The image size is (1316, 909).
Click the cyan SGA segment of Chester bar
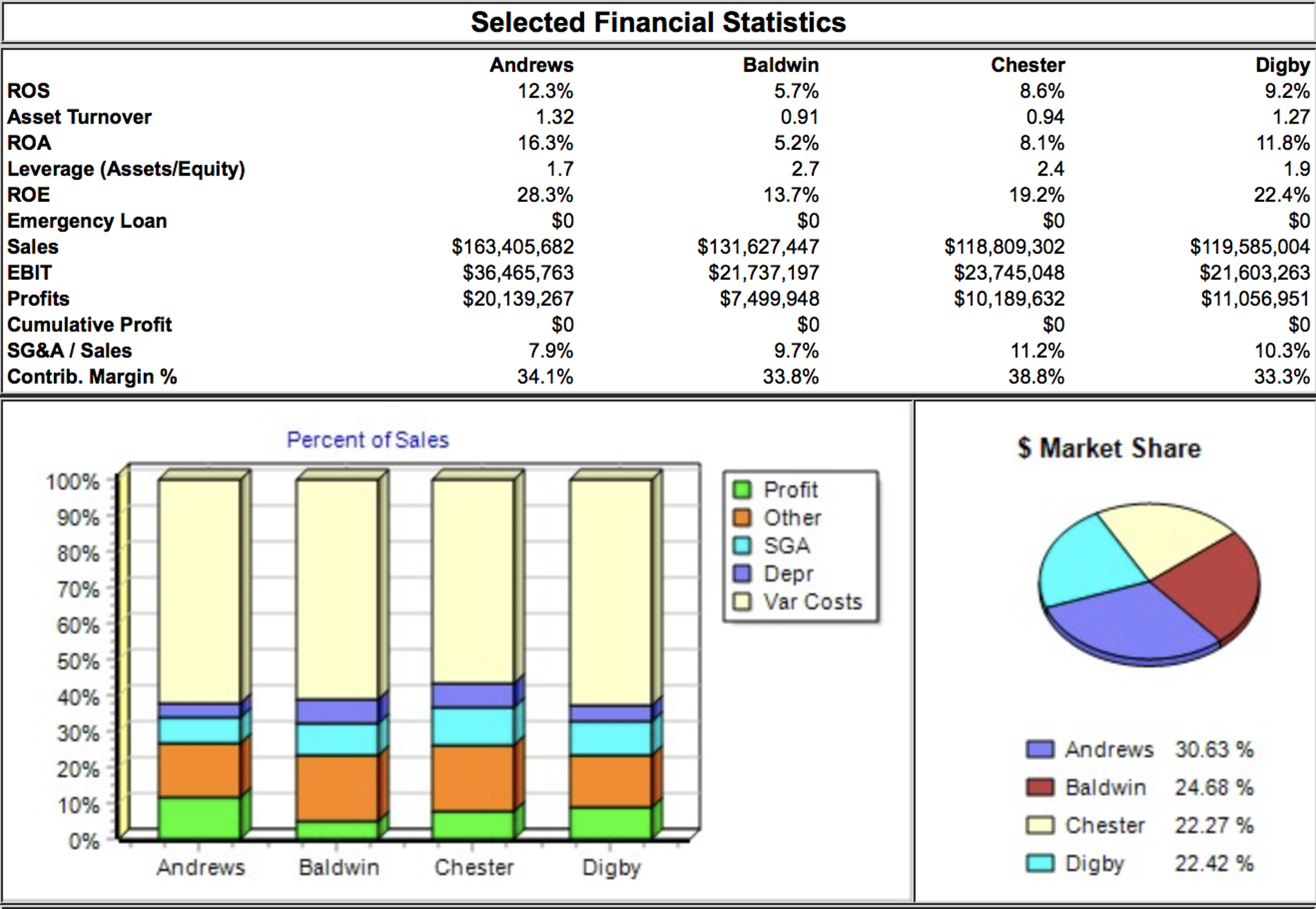(x=473, y=726)
